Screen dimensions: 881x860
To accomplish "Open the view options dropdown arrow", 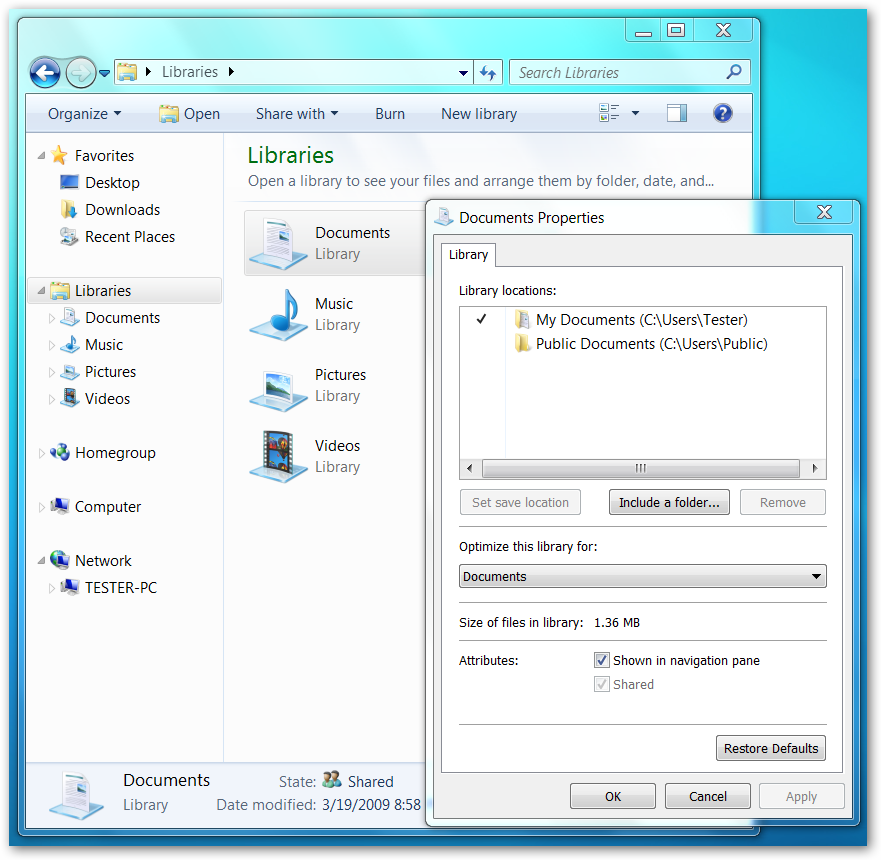I will 635,113.
